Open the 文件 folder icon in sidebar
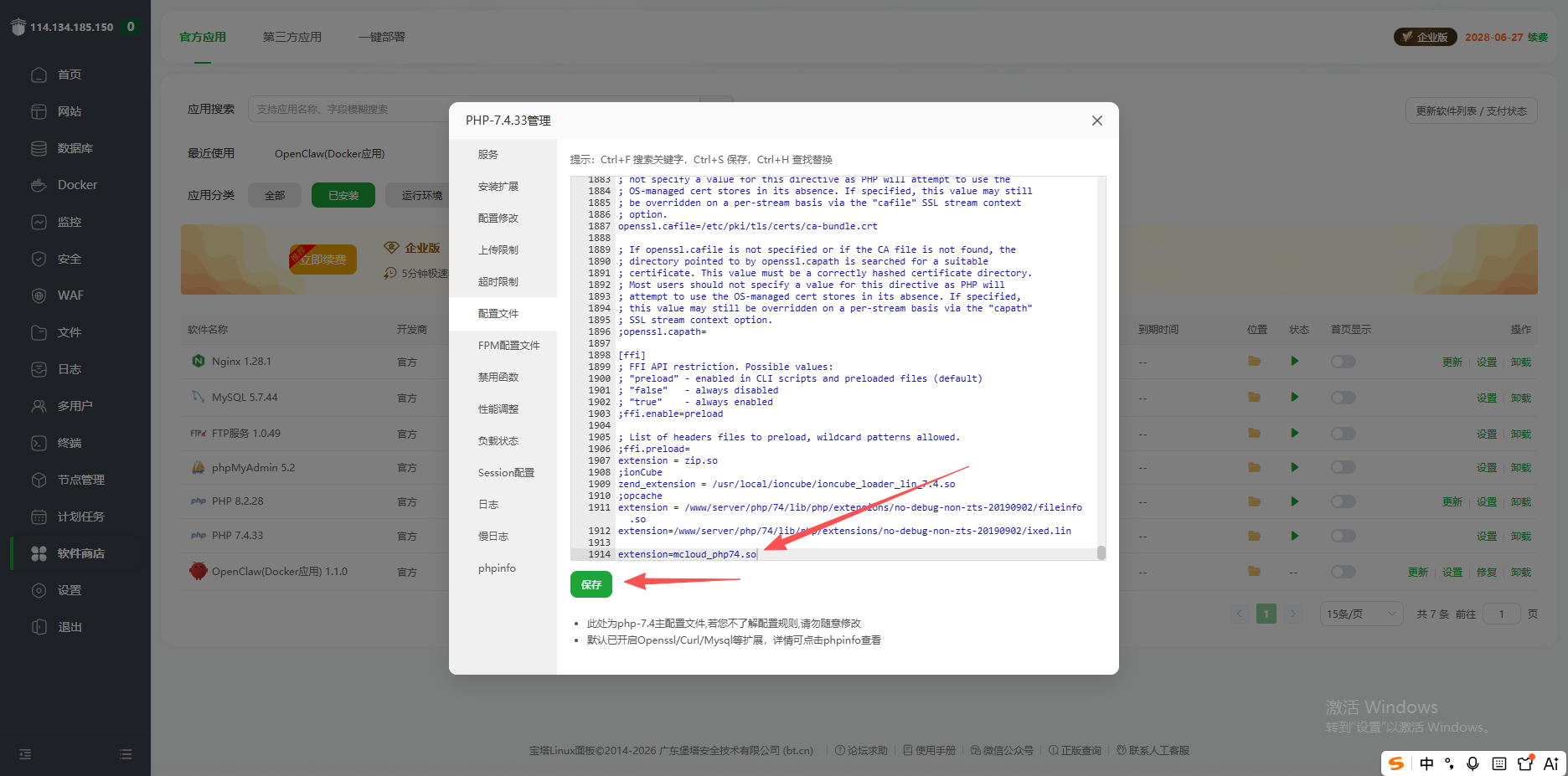Image resolution: width=1568 pixels, height=776 pixels. pos(39,332)
